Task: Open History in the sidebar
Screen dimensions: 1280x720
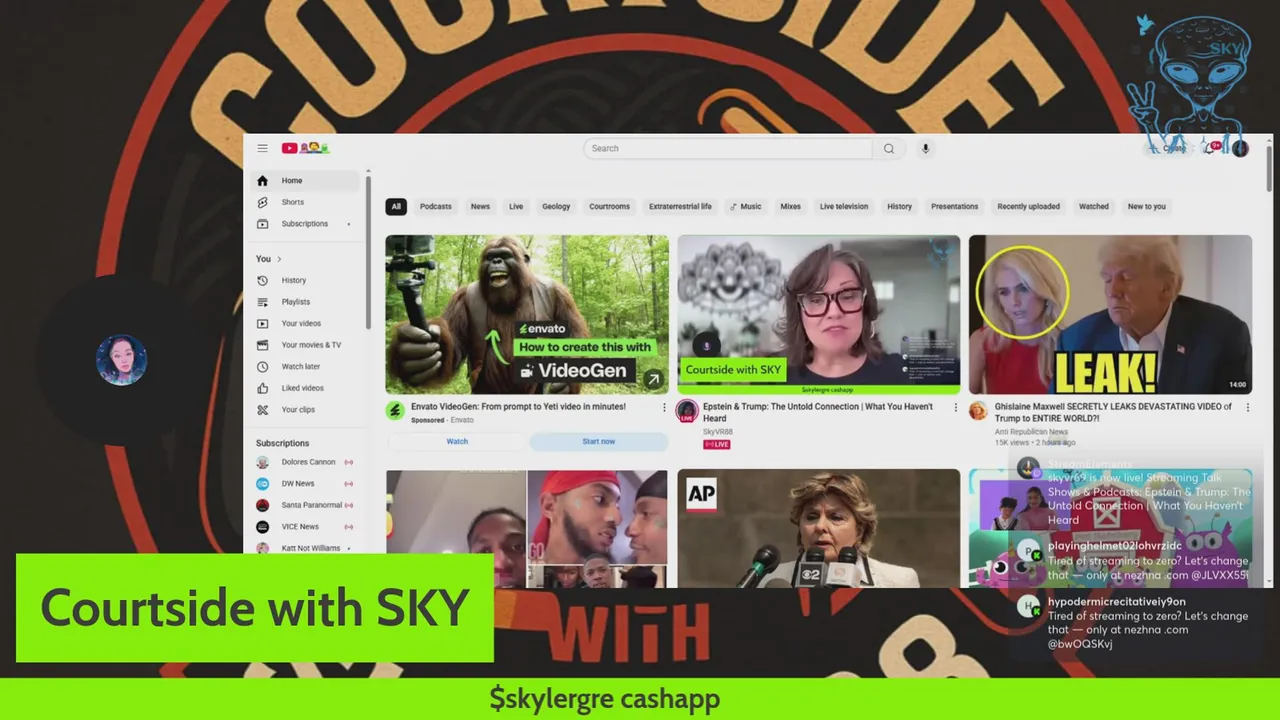Action: tap(303, 280)
